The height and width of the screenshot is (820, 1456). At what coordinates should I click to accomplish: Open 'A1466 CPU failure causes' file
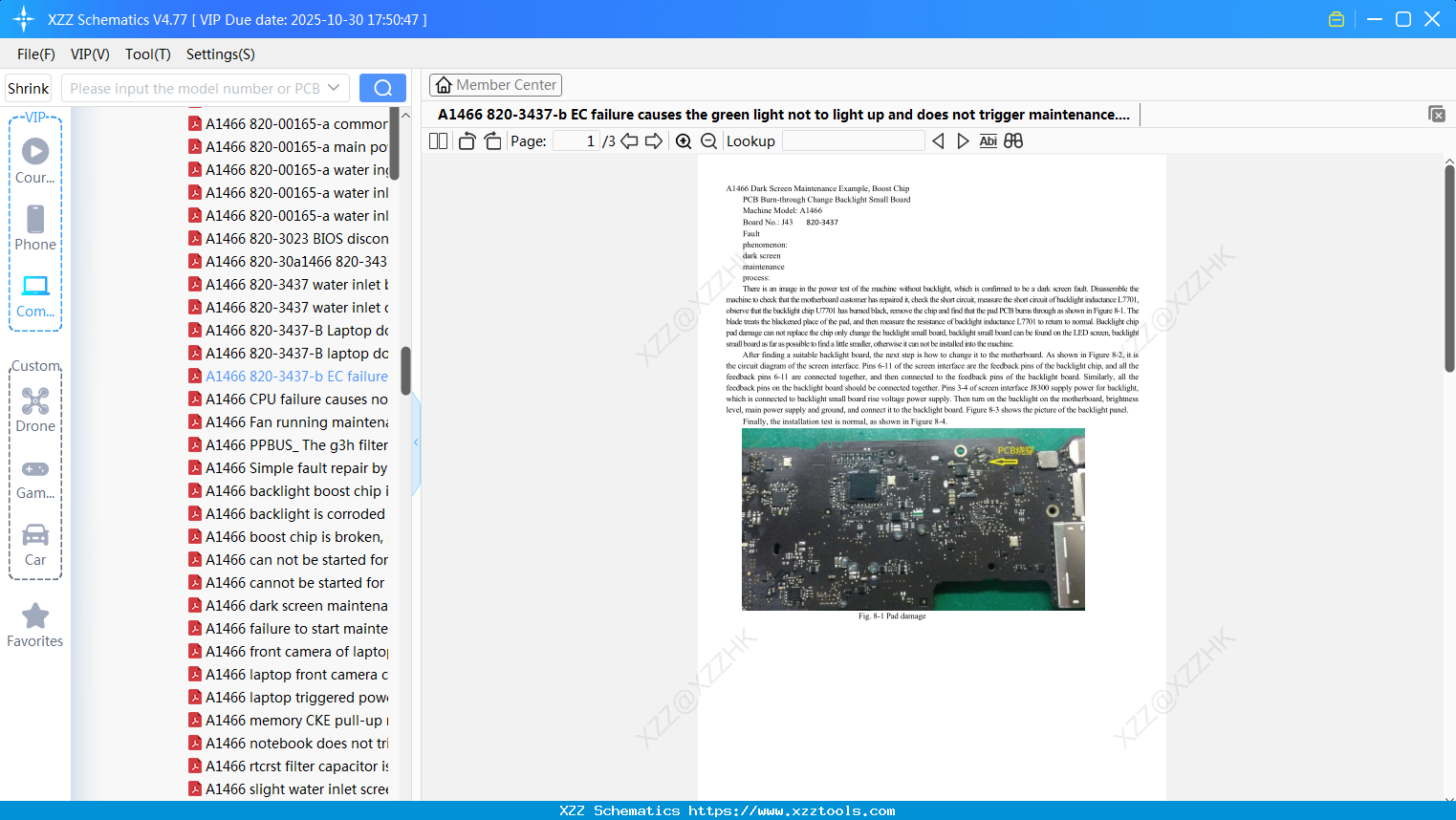coord(297,399)
